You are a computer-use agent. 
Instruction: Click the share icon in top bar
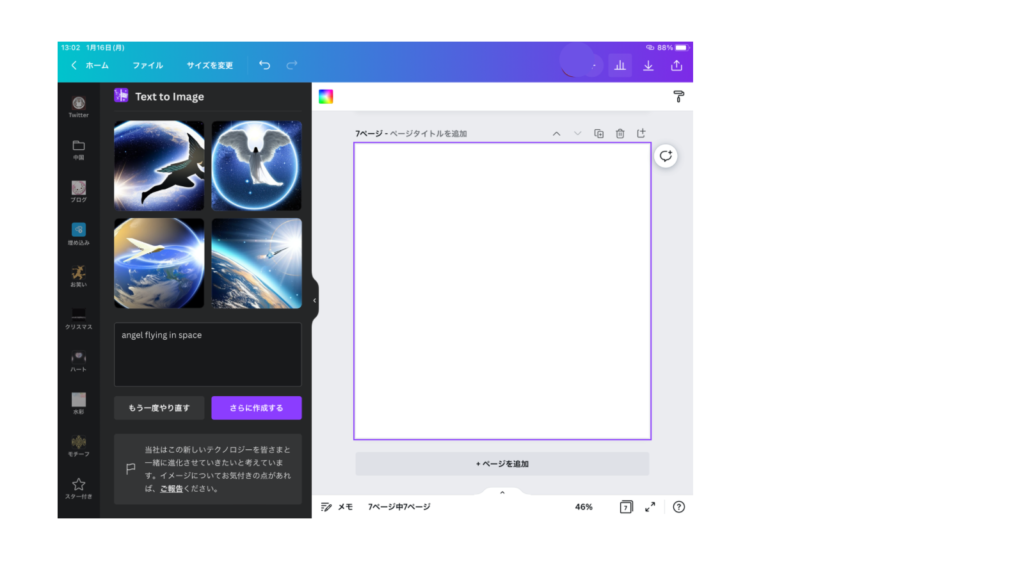(x=677, y=65)
